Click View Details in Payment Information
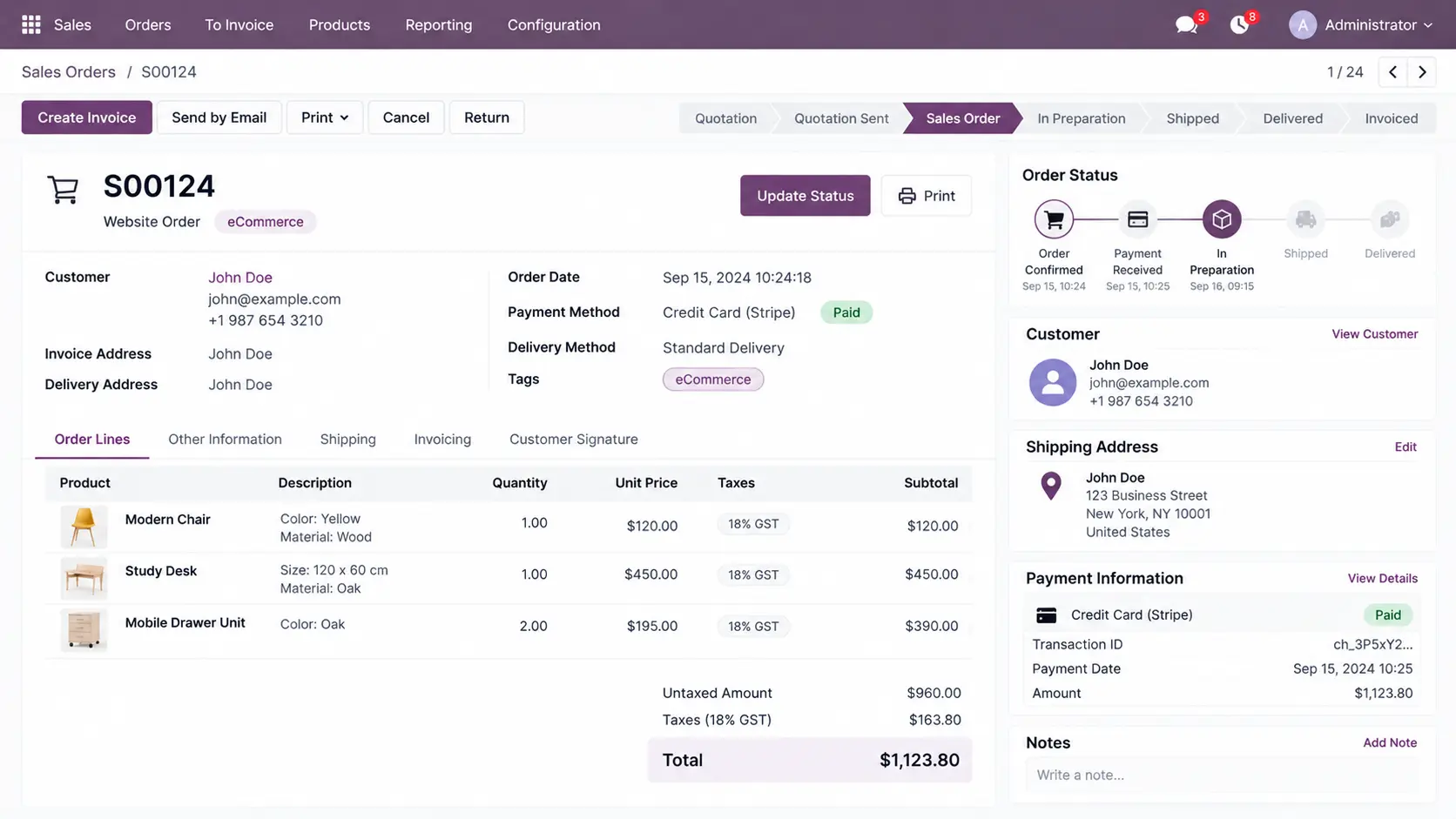The width and height of the screenshot is (1456, 819). [x=1382, y=579]
